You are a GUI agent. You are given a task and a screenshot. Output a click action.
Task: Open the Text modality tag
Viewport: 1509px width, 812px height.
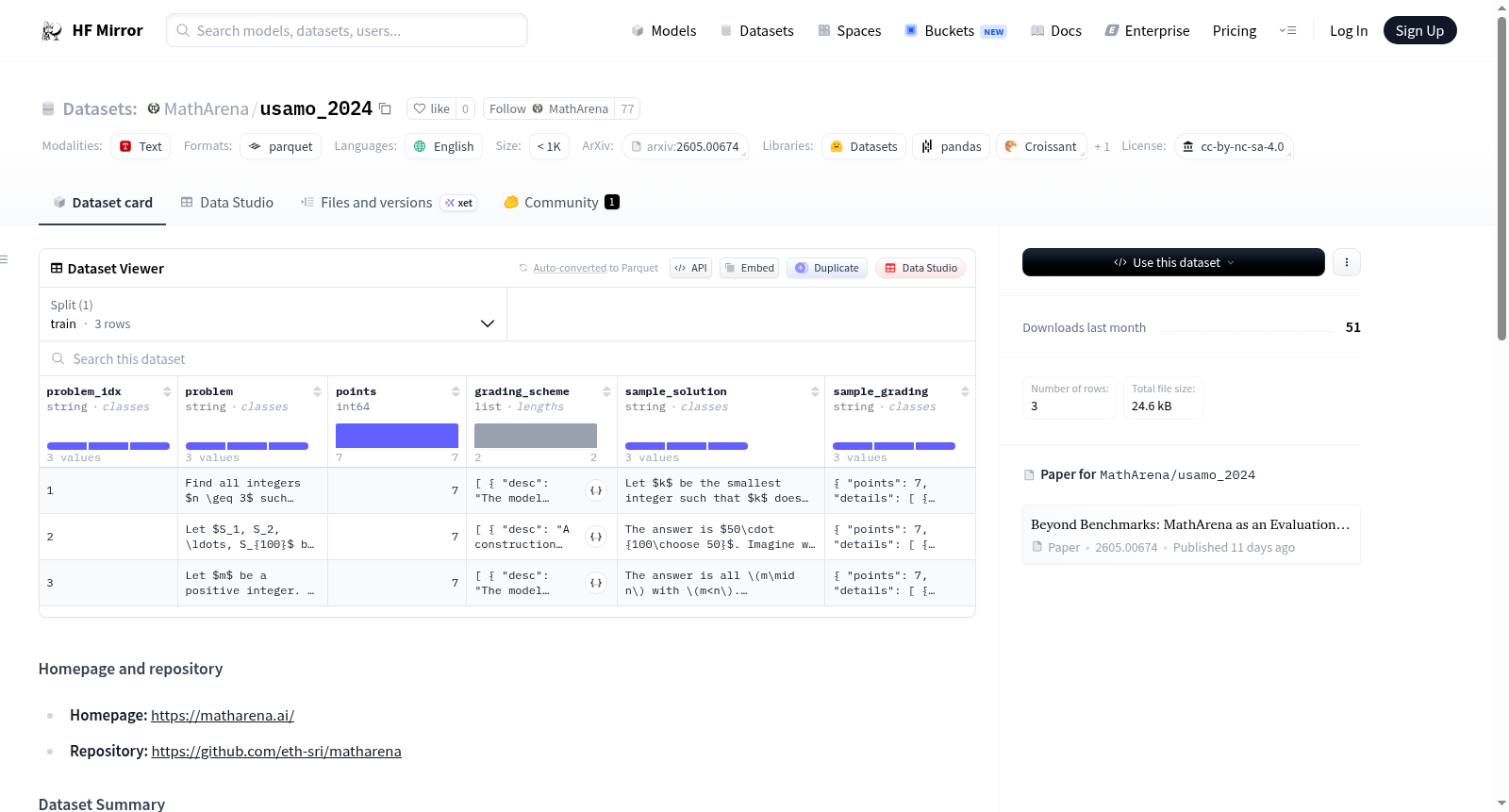click(x=141, y=146)
